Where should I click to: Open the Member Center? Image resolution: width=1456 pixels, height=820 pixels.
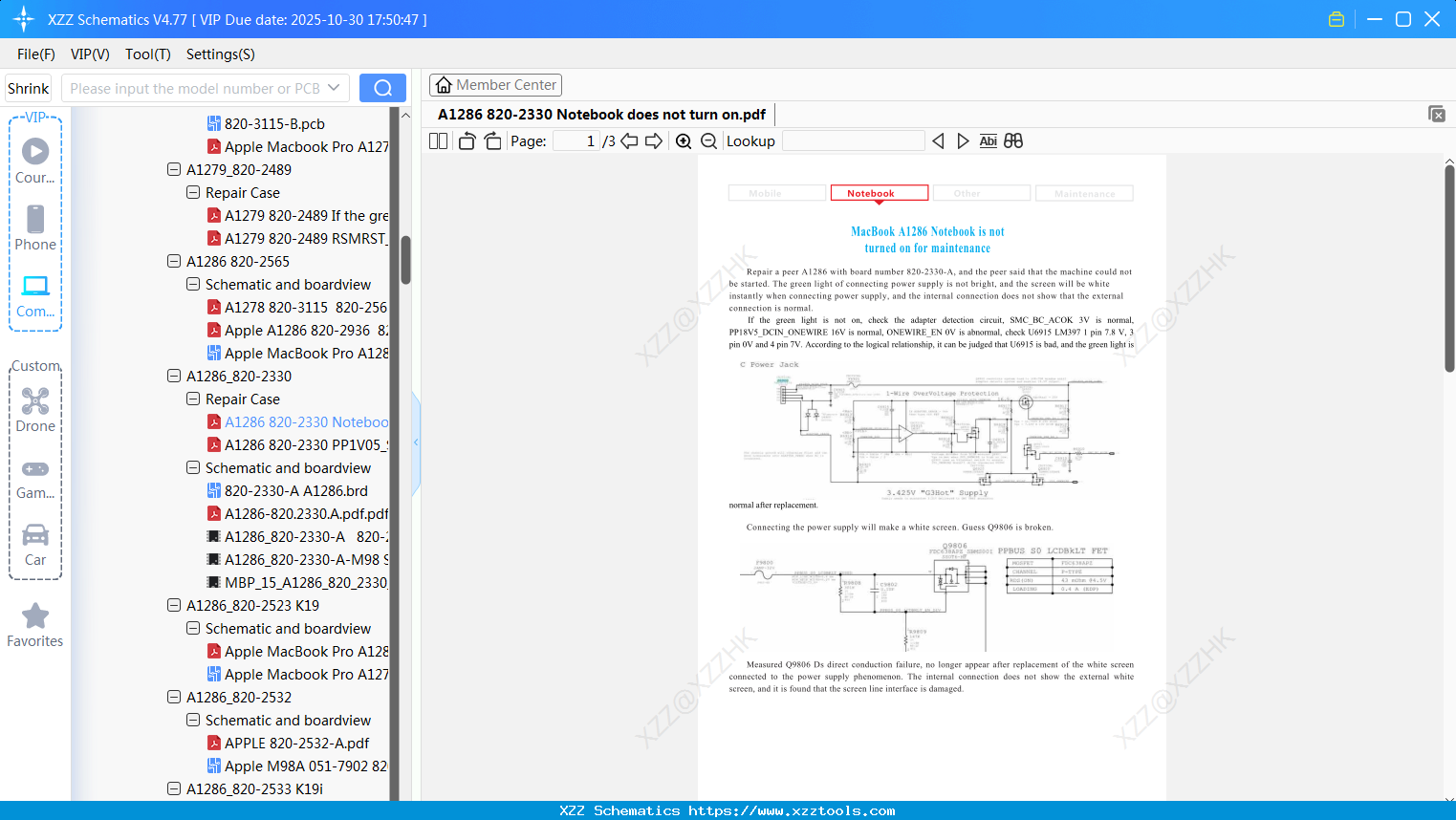pyautogui.click(x=495, y=85)
